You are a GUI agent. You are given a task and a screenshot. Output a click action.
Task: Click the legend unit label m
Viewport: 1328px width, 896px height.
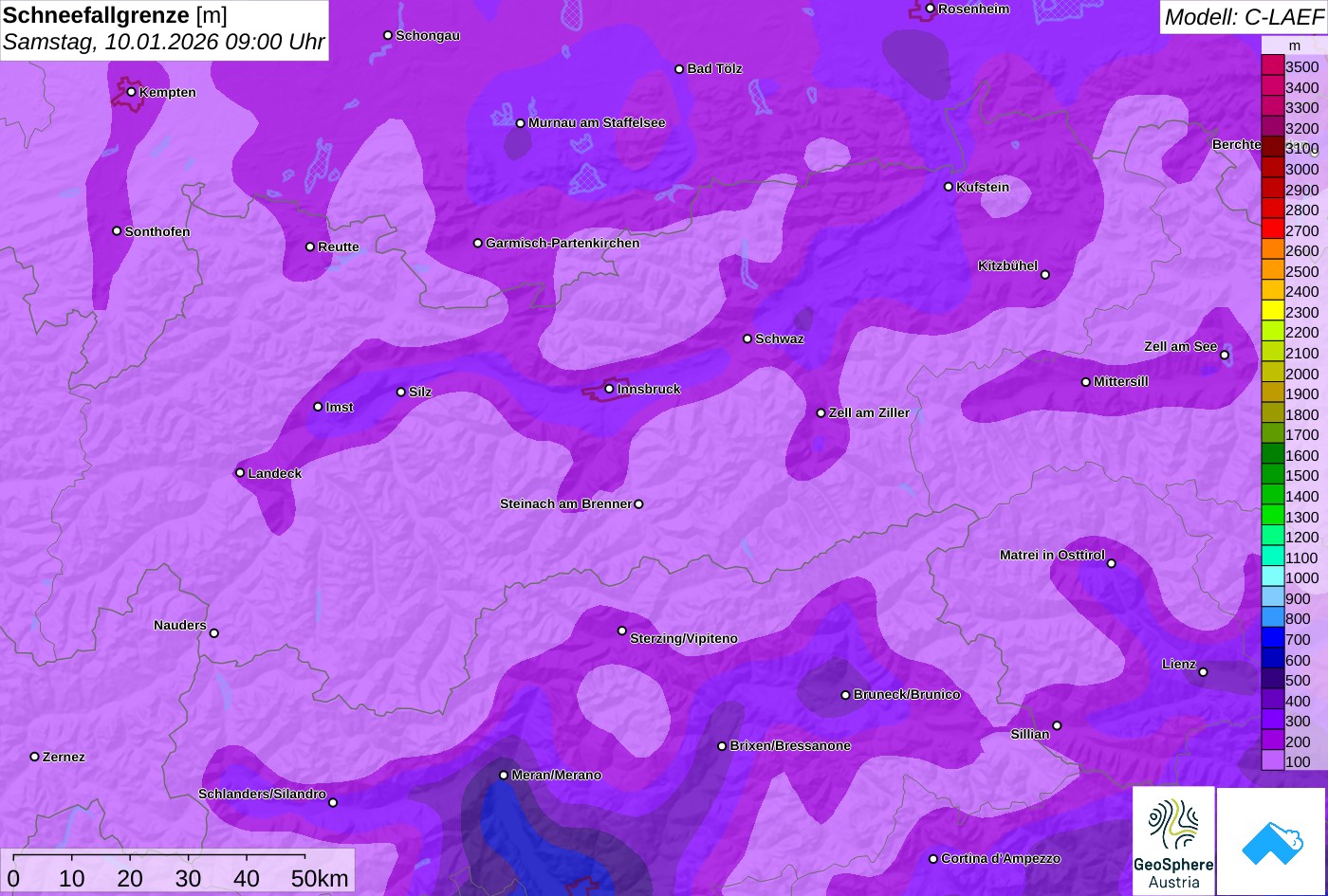point(1294,46)
